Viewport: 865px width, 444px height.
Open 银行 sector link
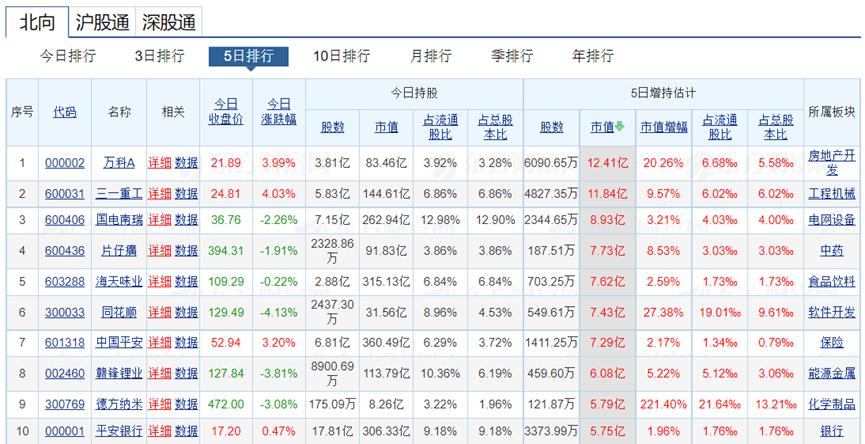(x=831, y=430)
